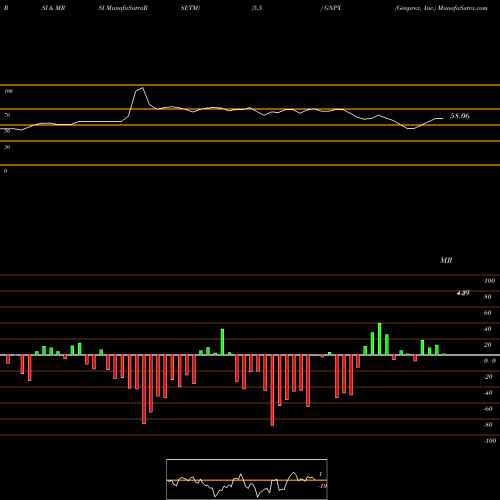Image resolution: width=500 pixels, height=500 pixels.
Task: Click the -40 label on MR axis
Action: [488, 393]
